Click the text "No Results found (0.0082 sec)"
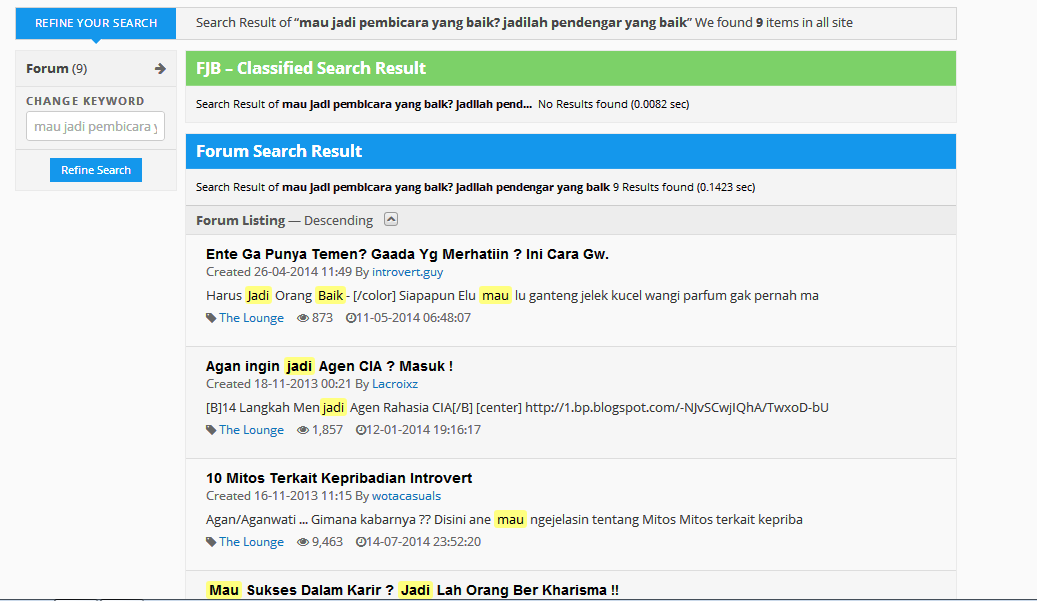 [613, 104]
